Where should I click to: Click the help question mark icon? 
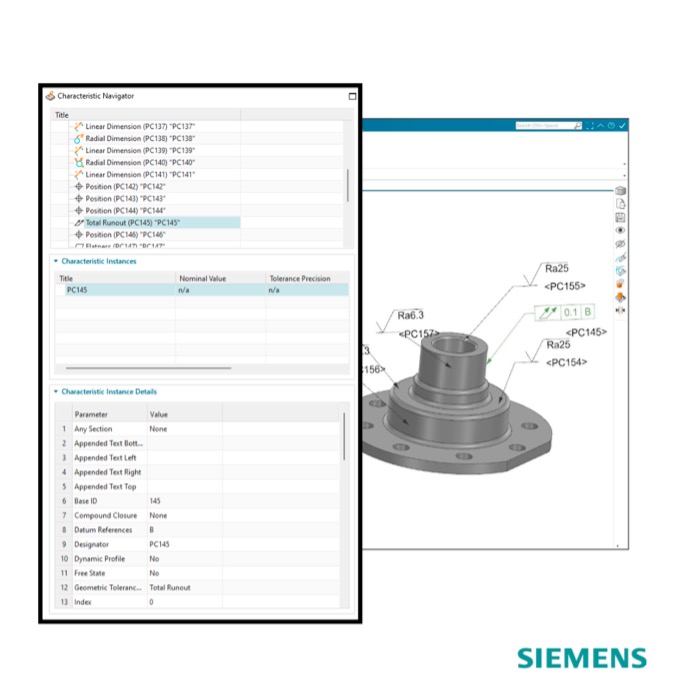[611, 126]
